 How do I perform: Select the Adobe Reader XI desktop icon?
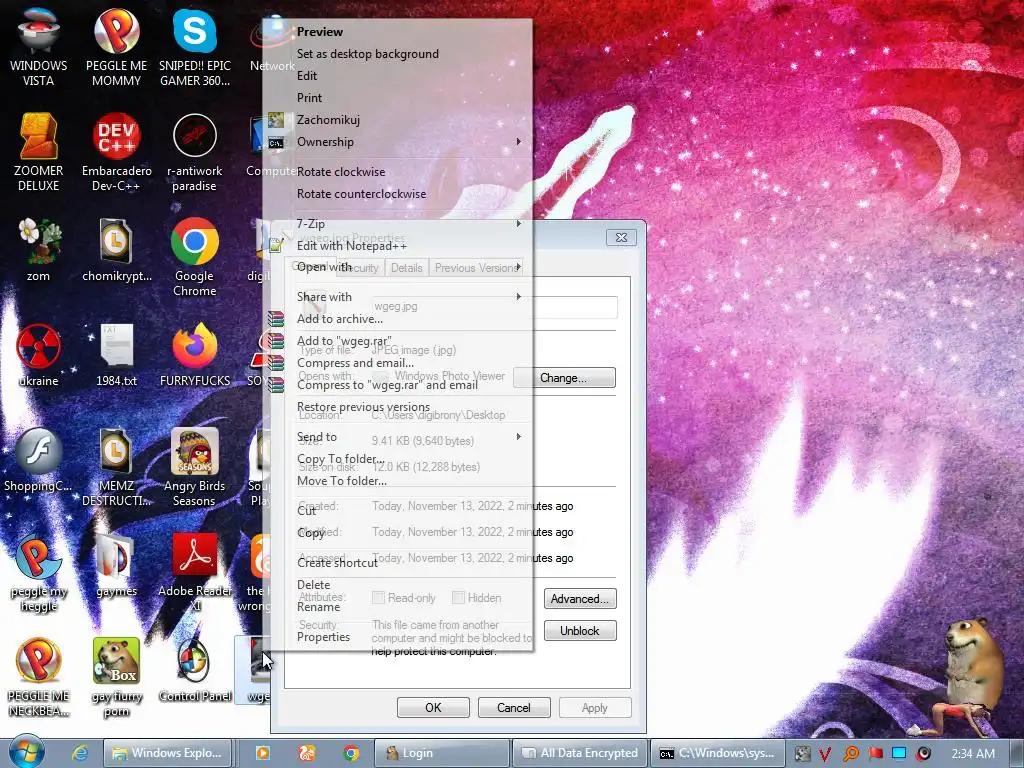coord(195,572)
